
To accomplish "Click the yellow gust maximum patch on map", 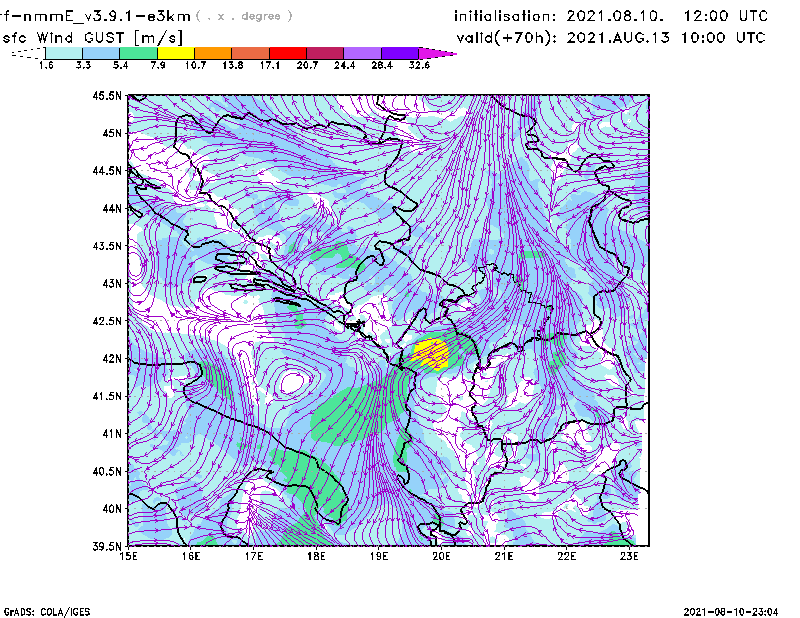I will [x=431, y=354].
